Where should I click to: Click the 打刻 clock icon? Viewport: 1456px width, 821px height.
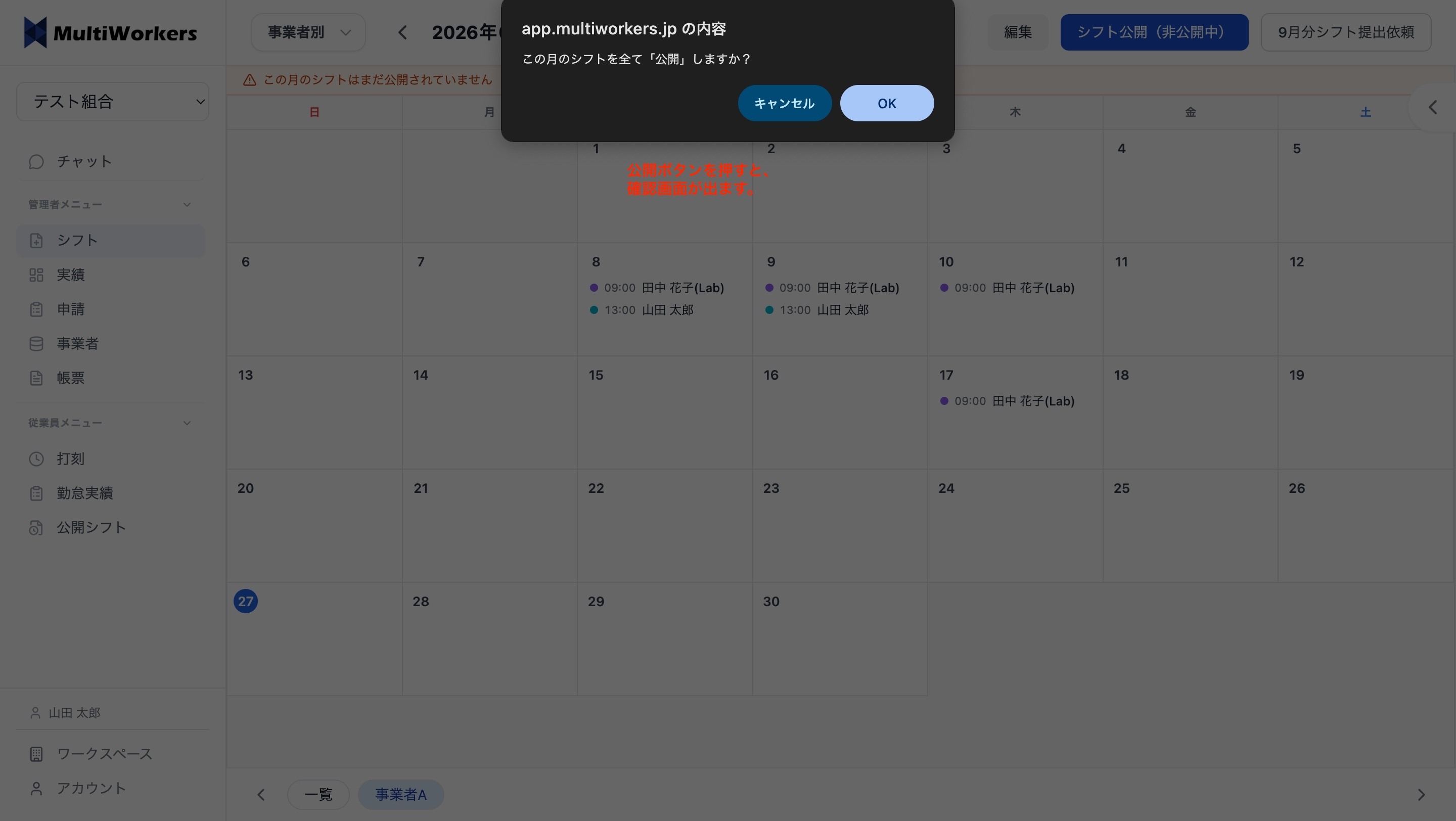(x=36, y=459)
